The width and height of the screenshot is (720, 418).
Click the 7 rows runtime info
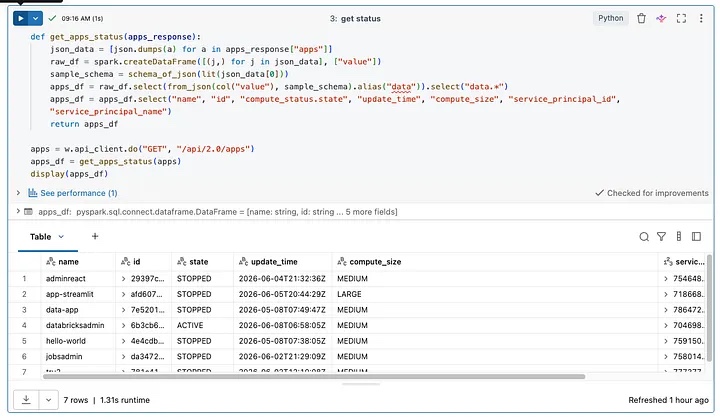click(107, 400)
